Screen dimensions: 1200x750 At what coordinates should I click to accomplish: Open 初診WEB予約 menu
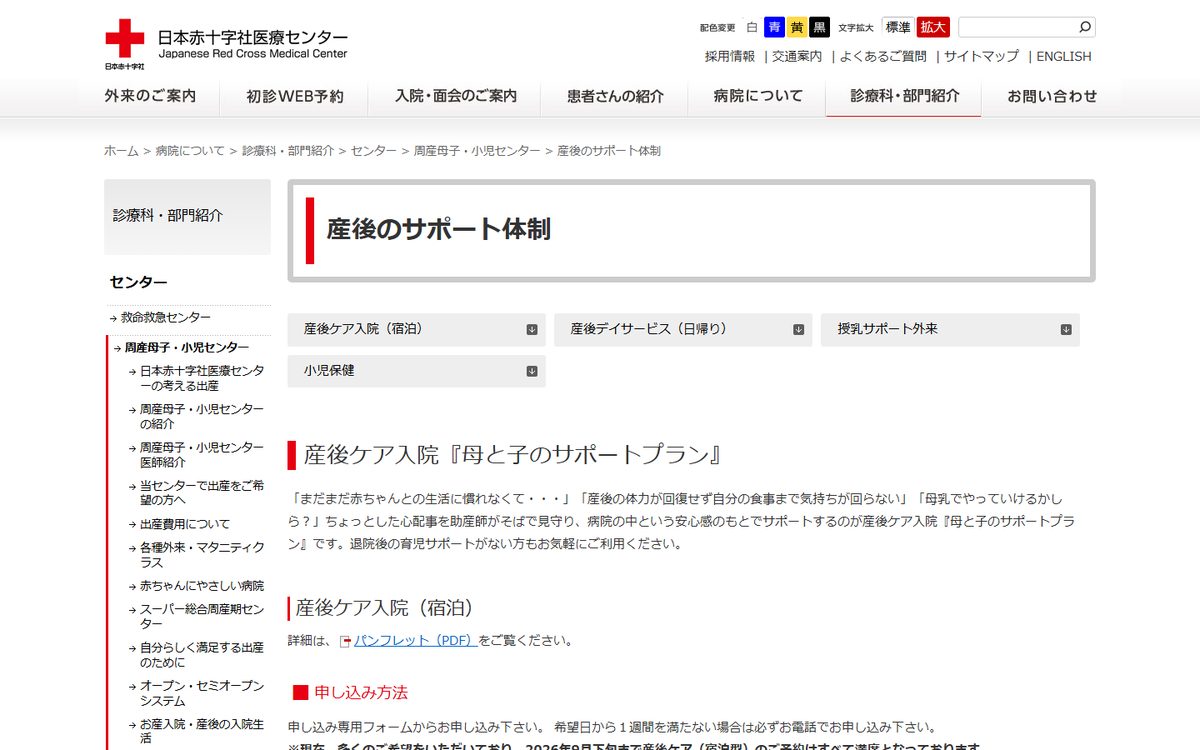click(x=295, y=96)
